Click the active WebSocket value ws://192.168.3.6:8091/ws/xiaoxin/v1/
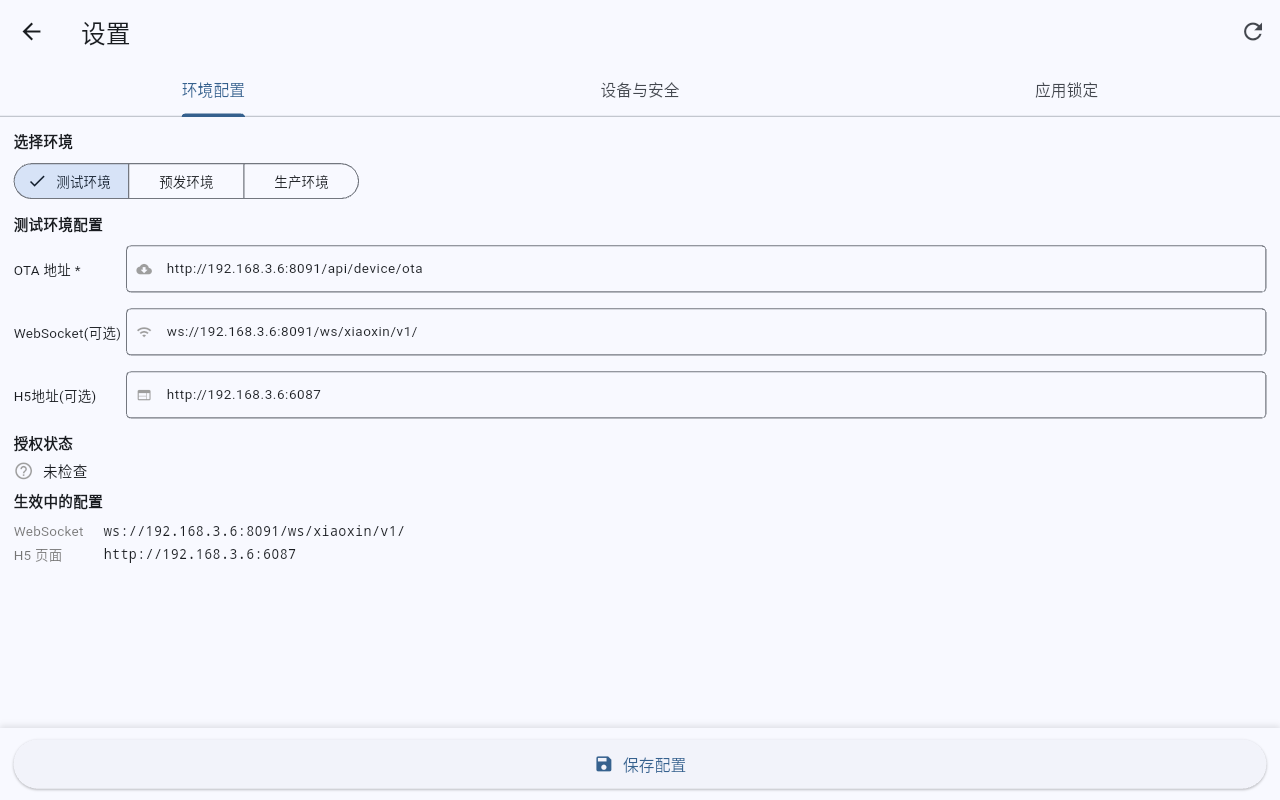Image resolution: width=1280 pixels, height=800 pixels. [254, 531]
